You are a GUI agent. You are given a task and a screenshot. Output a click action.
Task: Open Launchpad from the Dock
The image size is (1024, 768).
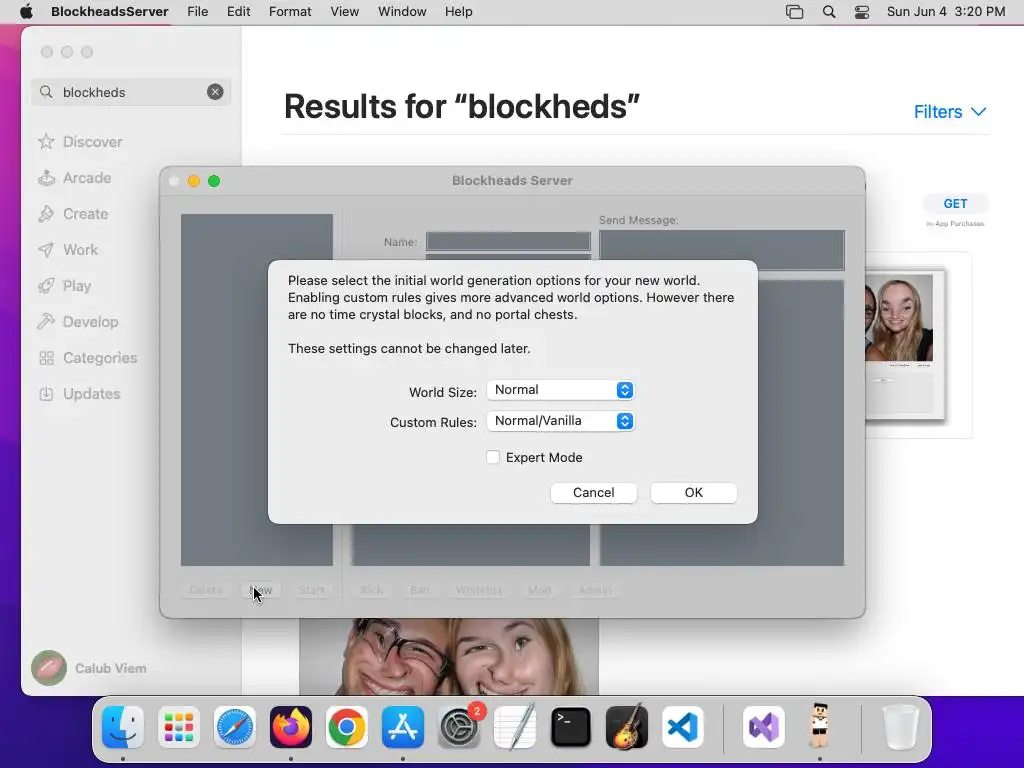point(179,727)
